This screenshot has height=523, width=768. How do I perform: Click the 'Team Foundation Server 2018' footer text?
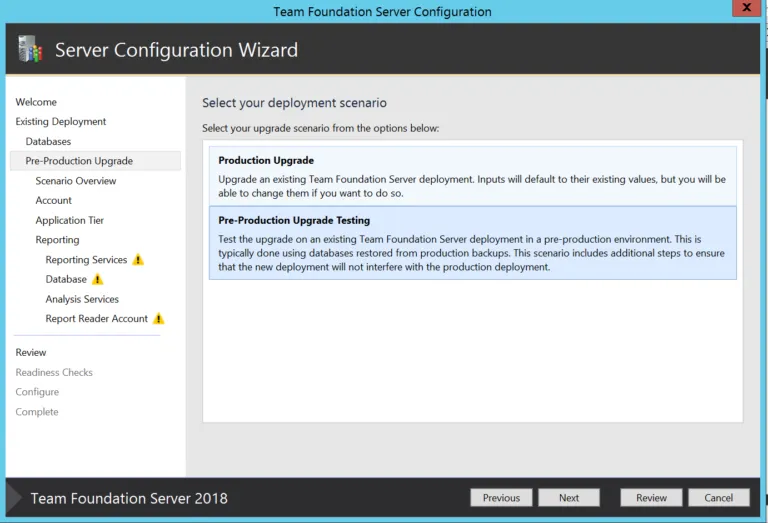129,499
